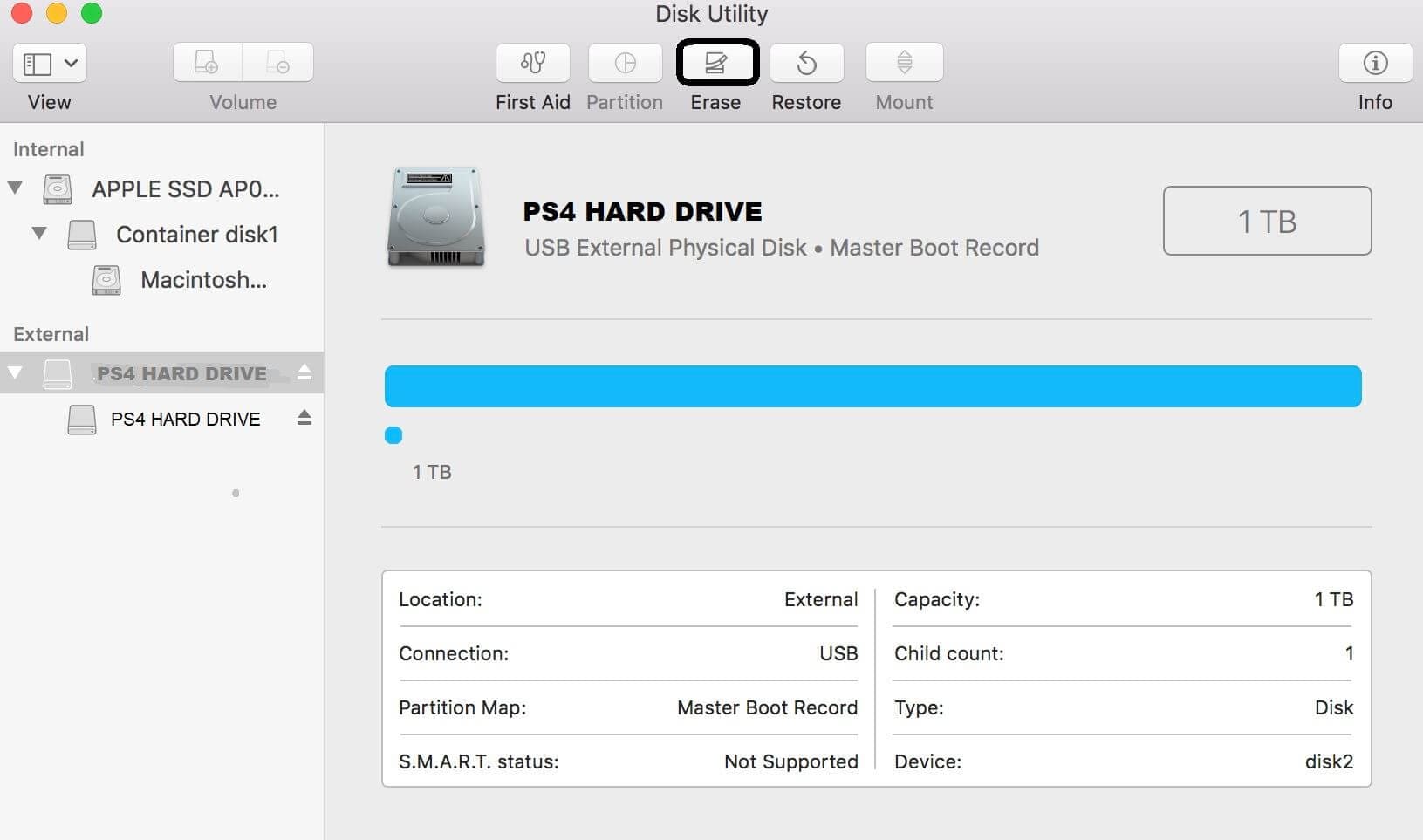Click the Child count value 1
The width and height of the screenshot is (1423, 840).
point(1349,653)
